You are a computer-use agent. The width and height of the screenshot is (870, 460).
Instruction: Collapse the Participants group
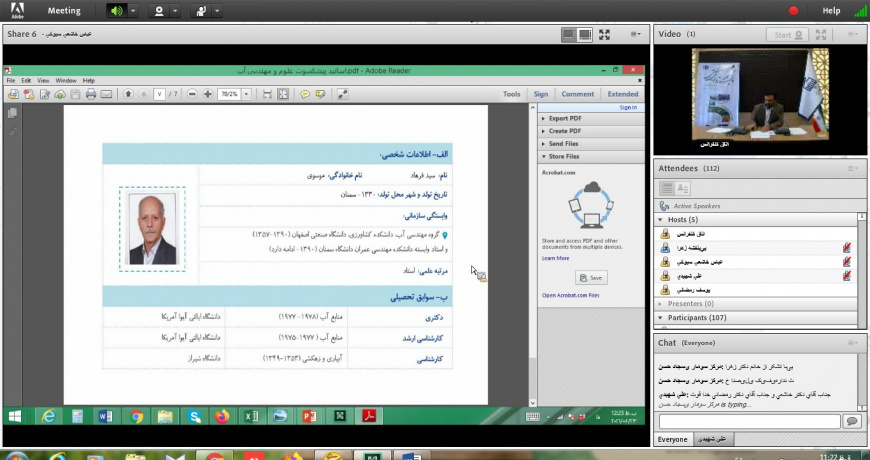(x=660, y=318)
